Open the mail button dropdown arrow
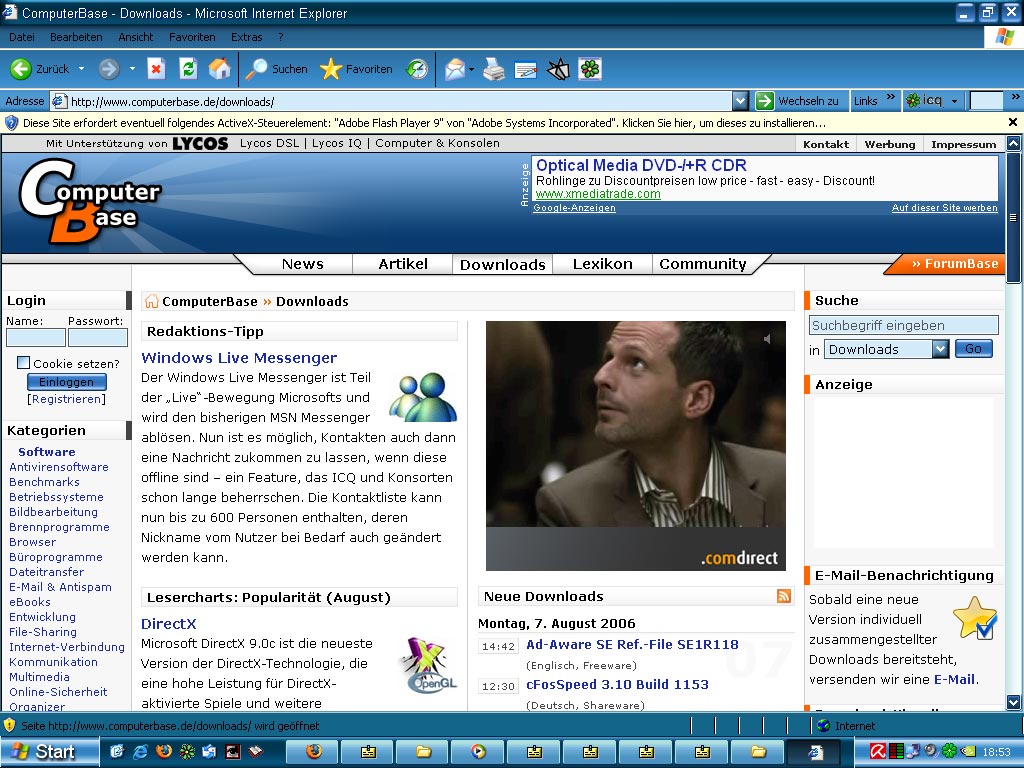This screenshot has height=768, width=1024. click(471, 69)
